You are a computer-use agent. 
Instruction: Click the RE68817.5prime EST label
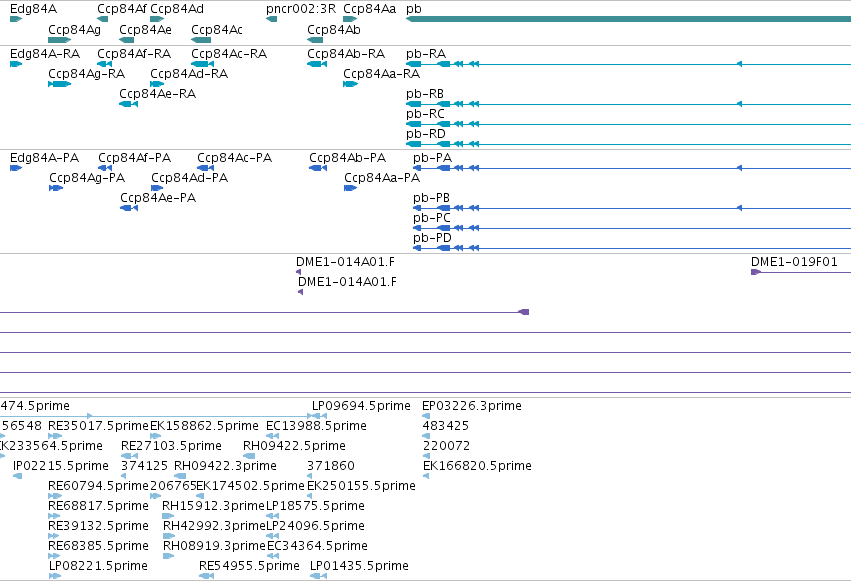point(98,506)
